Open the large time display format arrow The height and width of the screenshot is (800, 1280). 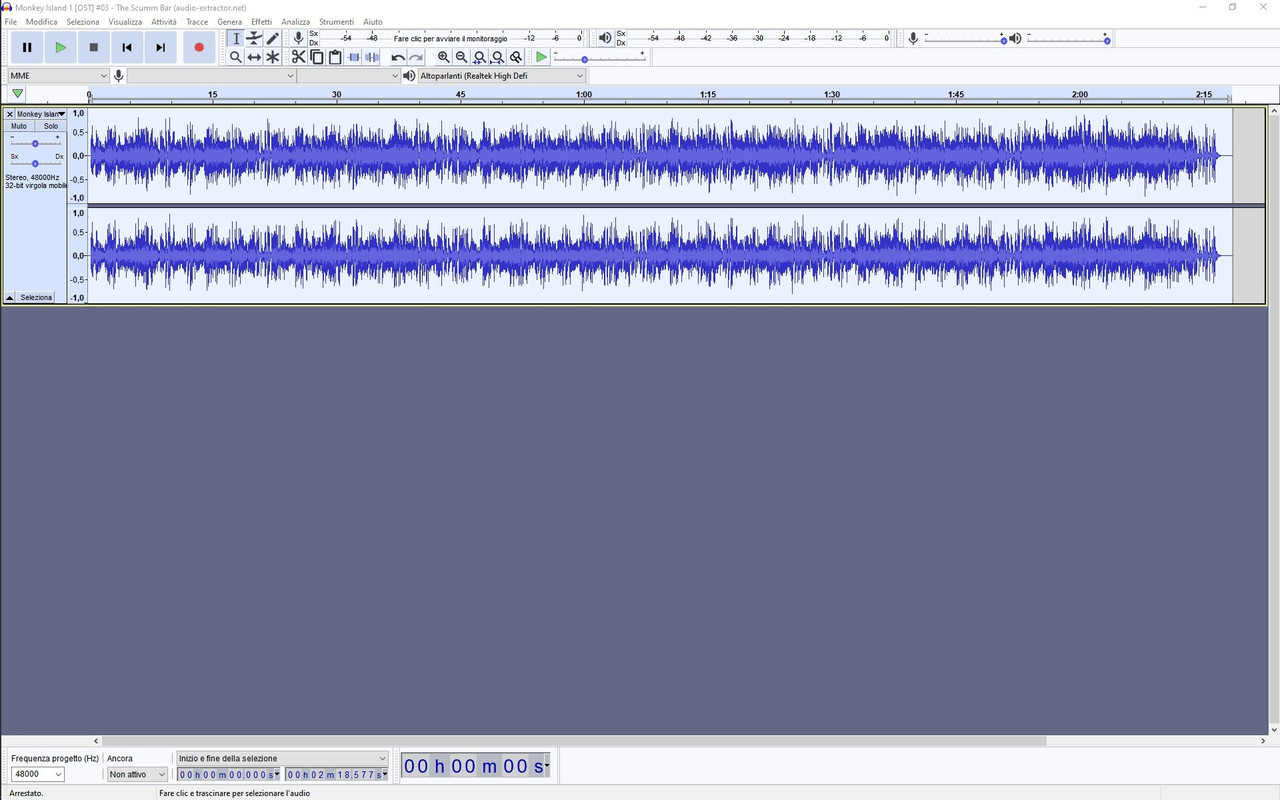(547, 767)
